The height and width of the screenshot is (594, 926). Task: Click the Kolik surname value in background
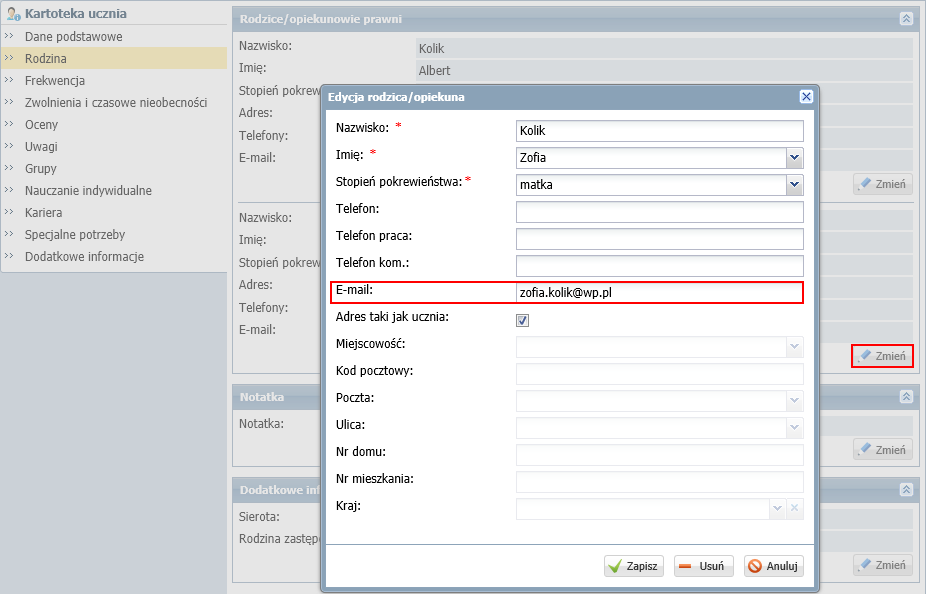431,48
